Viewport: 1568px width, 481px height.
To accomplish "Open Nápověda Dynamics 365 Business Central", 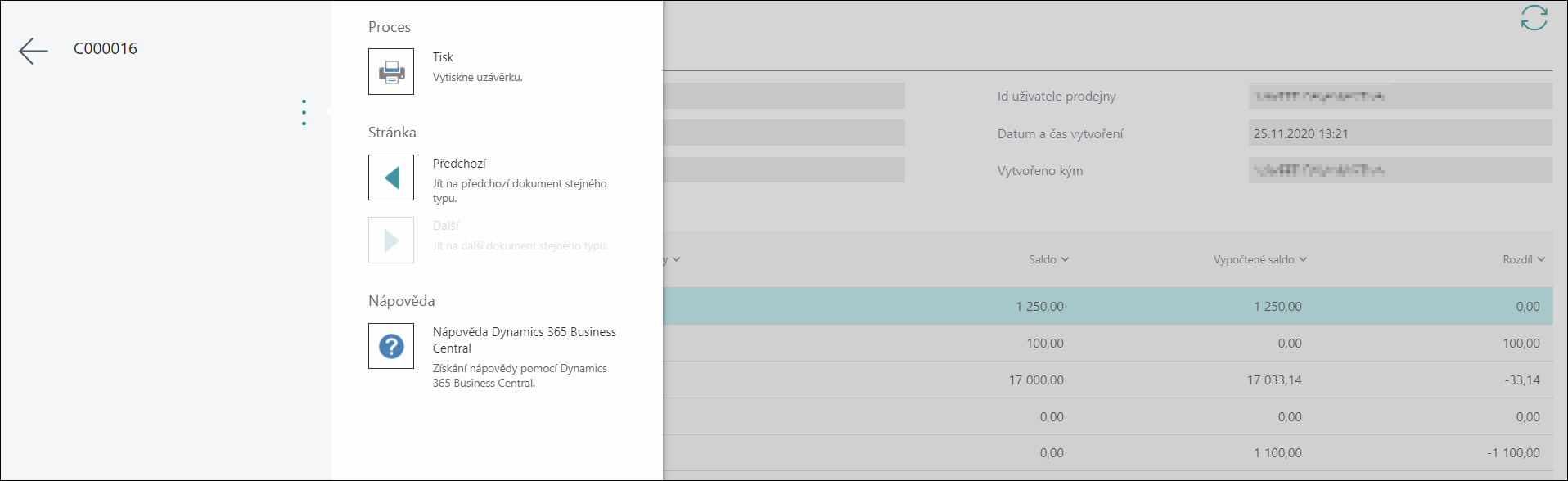I will click(x=525, y=340).
